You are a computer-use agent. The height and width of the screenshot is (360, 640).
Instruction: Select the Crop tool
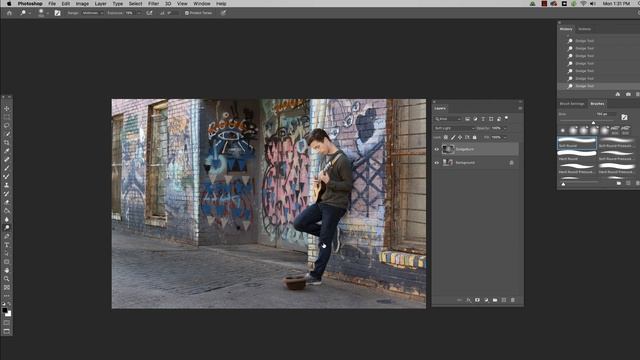click(7, 142)
